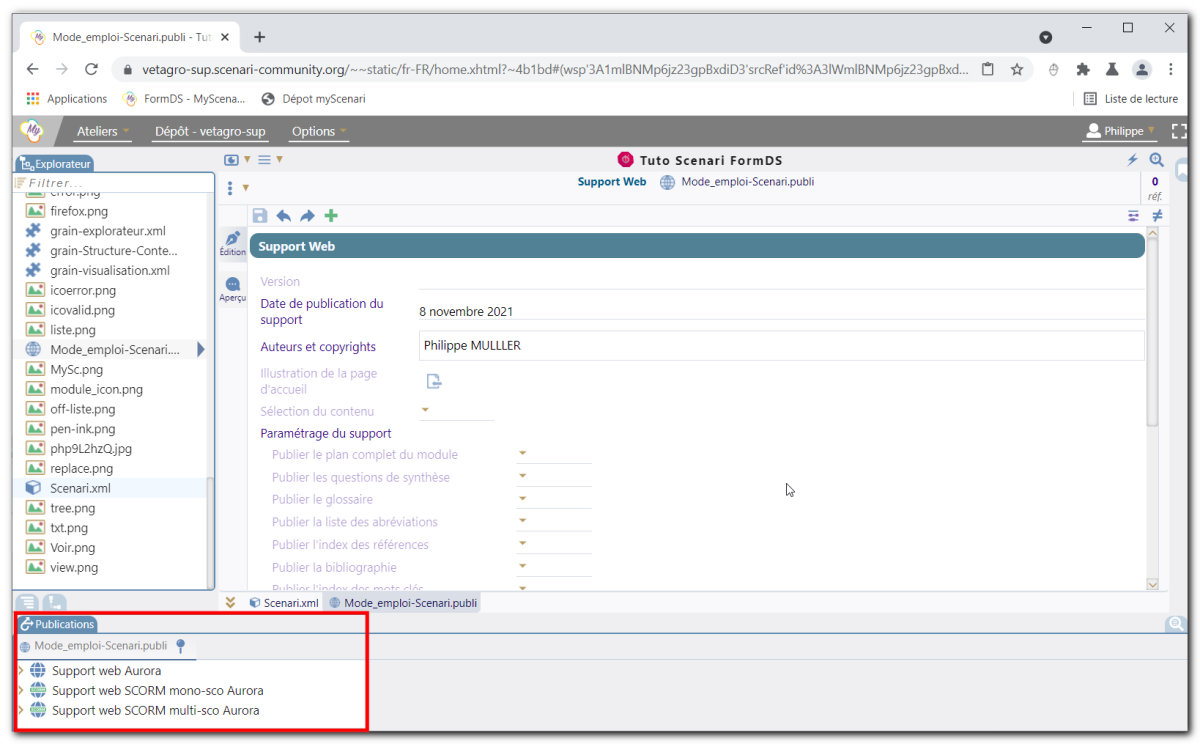This screenshot has width=1200, height=744.
Task: Click the scroll down arrow of the editor scrollbar
Action: point(1152,584)
